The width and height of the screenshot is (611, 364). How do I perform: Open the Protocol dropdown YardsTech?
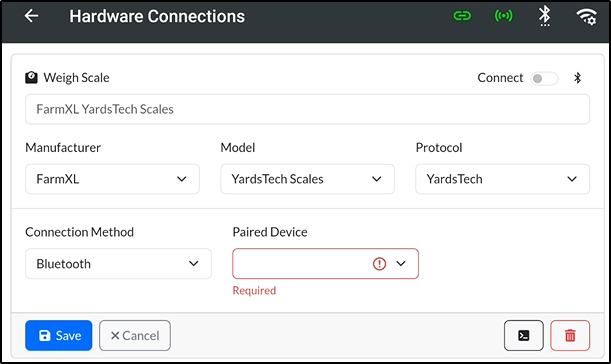(502, 179)
